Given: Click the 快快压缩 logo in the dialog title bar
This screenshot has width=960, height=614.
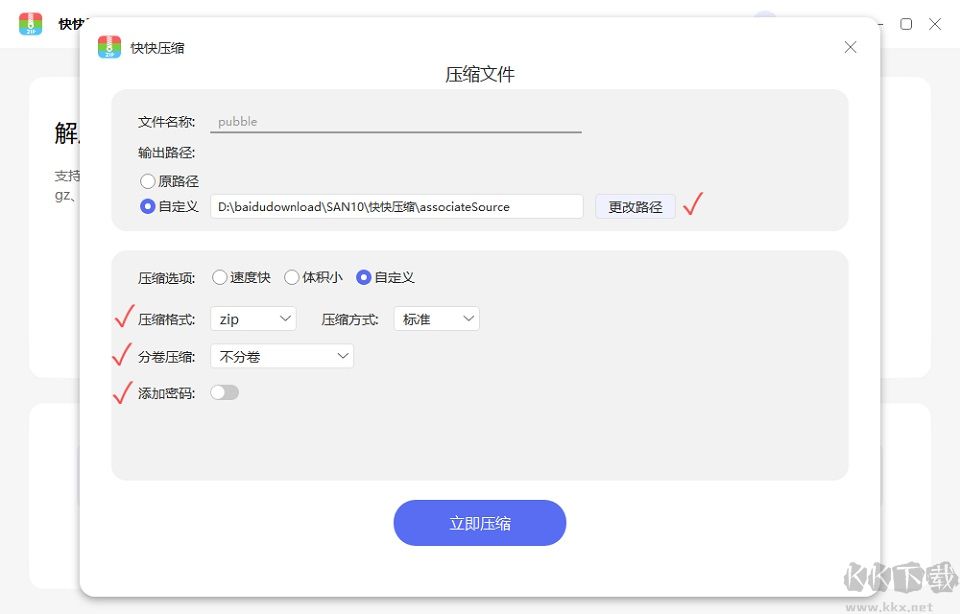Looking at the screenshot, I should coord(109,46).
